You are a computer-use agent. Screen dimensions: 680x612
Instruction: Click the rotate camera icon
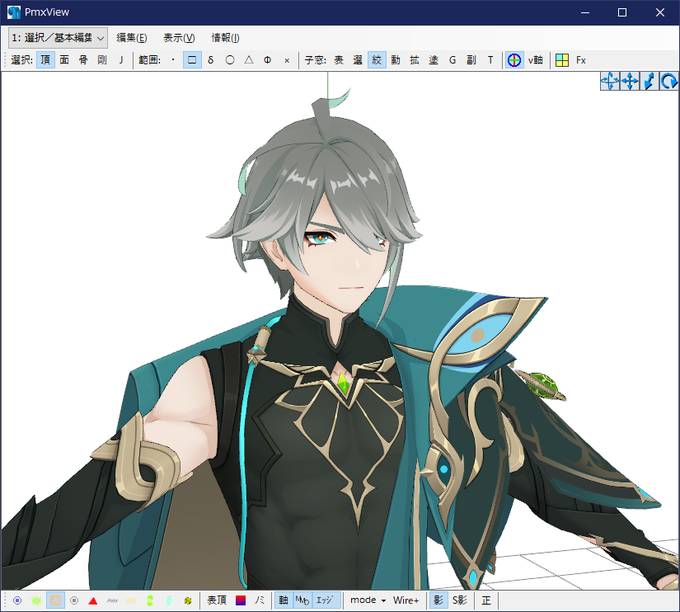669,81
